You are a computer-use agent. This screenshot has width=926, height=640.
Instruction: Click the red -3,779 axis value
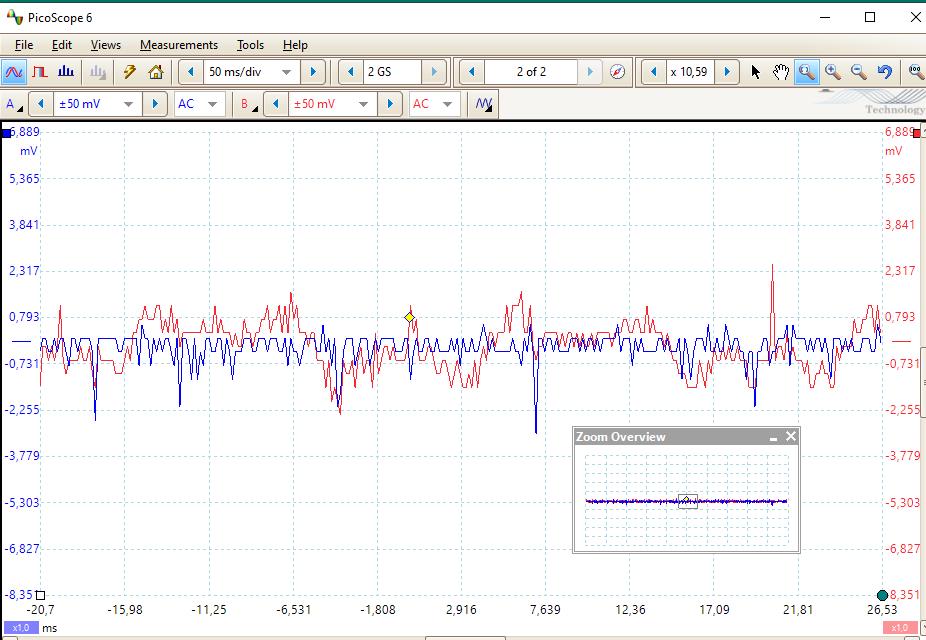pyautogui.click(x=902, y=455)
